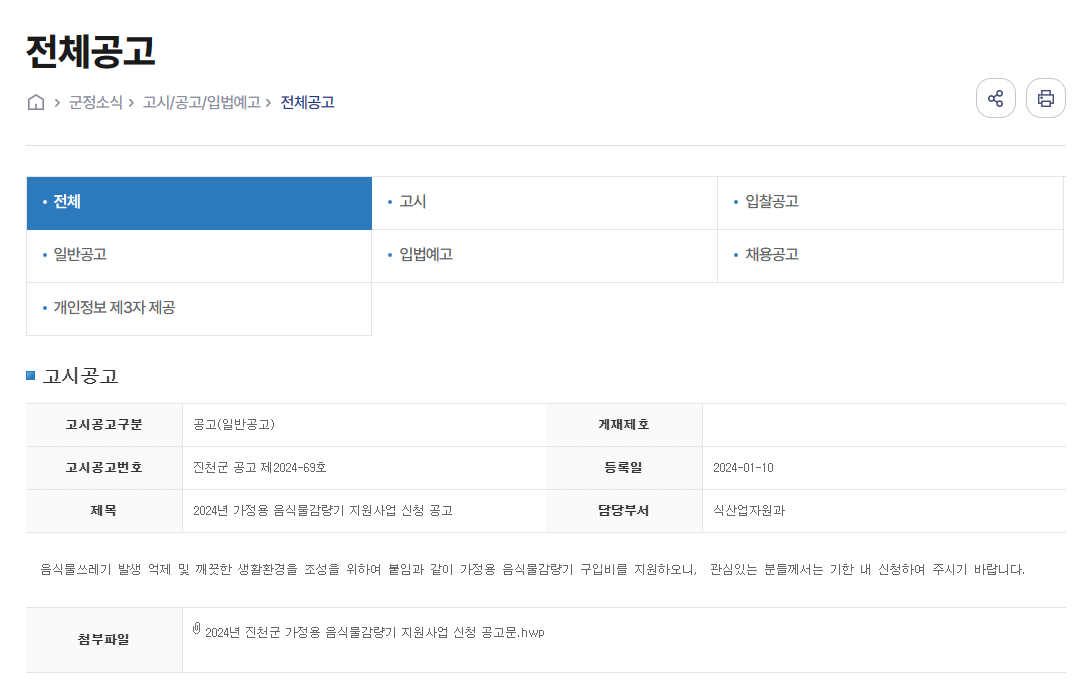Switch to the 입찰공고 tab
Screen dimensions: 1081x681
click(890, 203)
